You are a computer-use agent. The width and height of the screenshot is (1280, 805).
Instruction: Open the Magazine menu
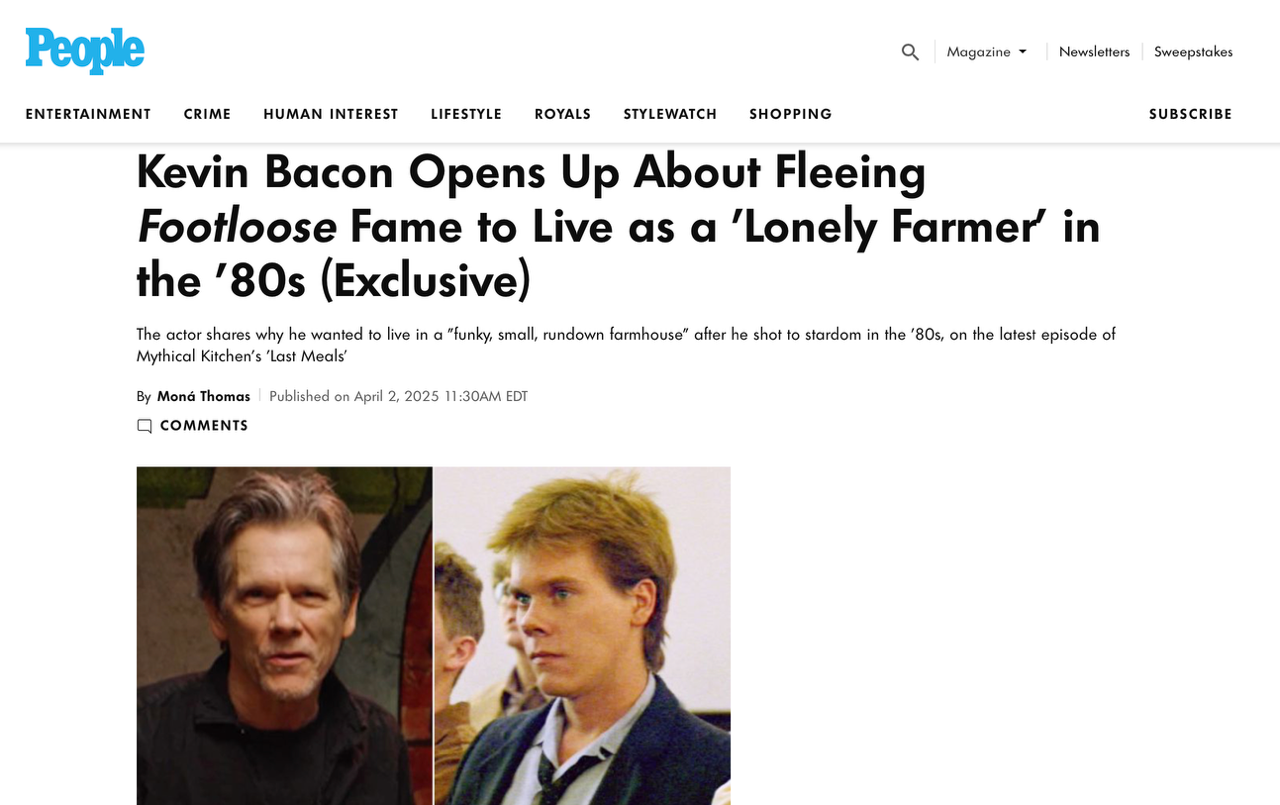pos(978,52)
